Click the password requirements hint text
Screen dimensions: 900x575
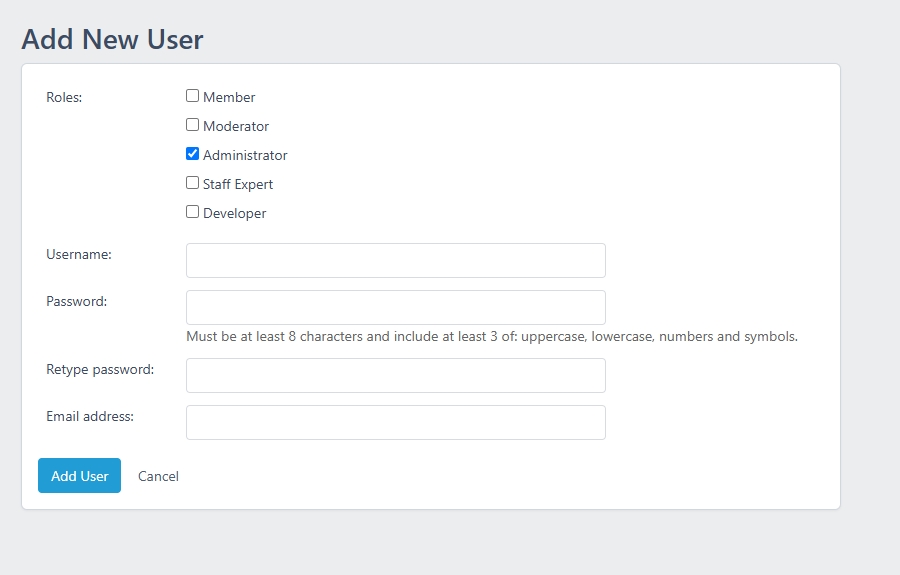[x=492, y=336]
